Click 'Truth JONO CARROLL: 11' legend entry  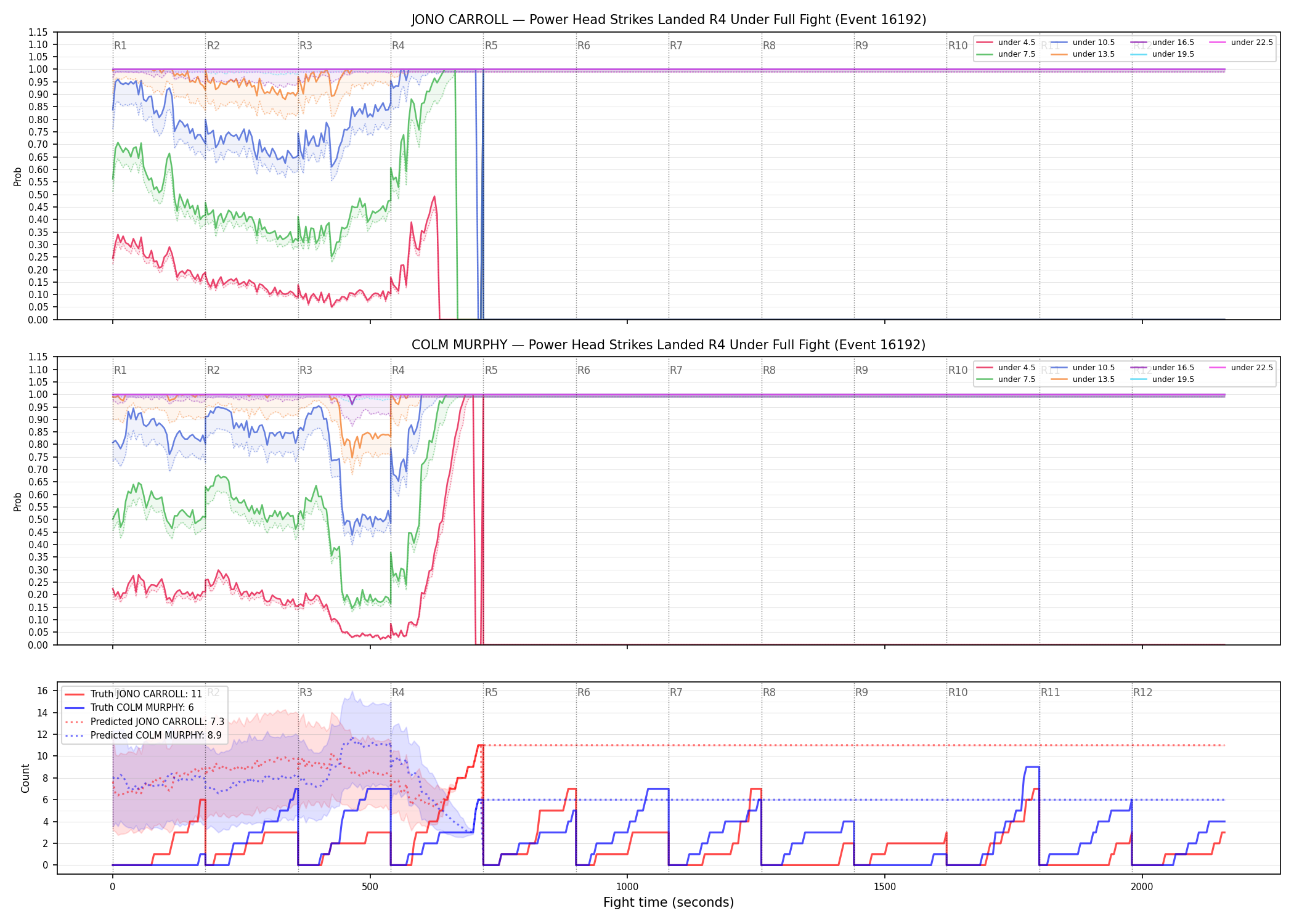pos(133,694)
